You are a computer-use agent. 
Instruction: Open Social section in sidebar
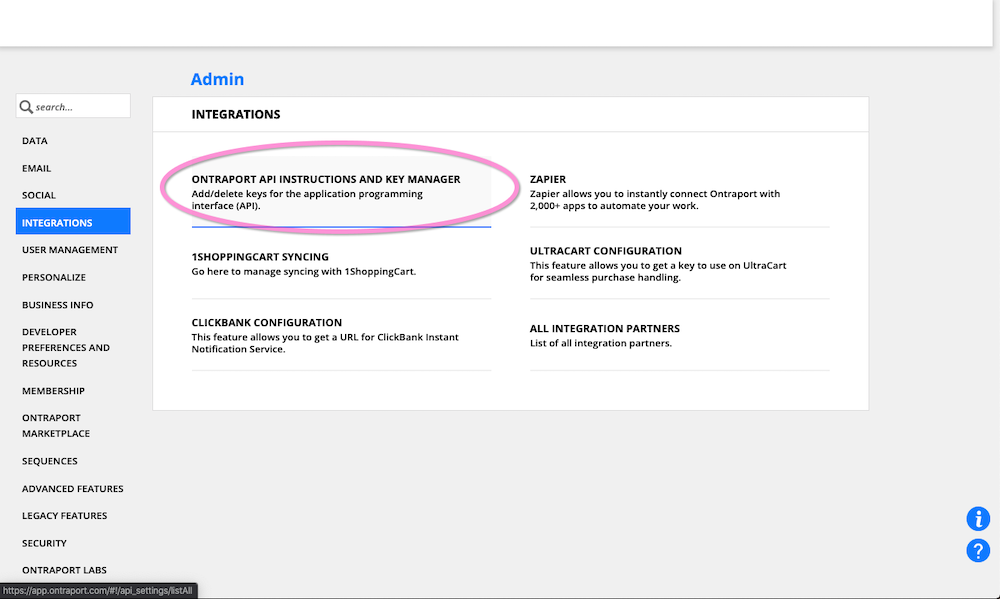point(39,195)
